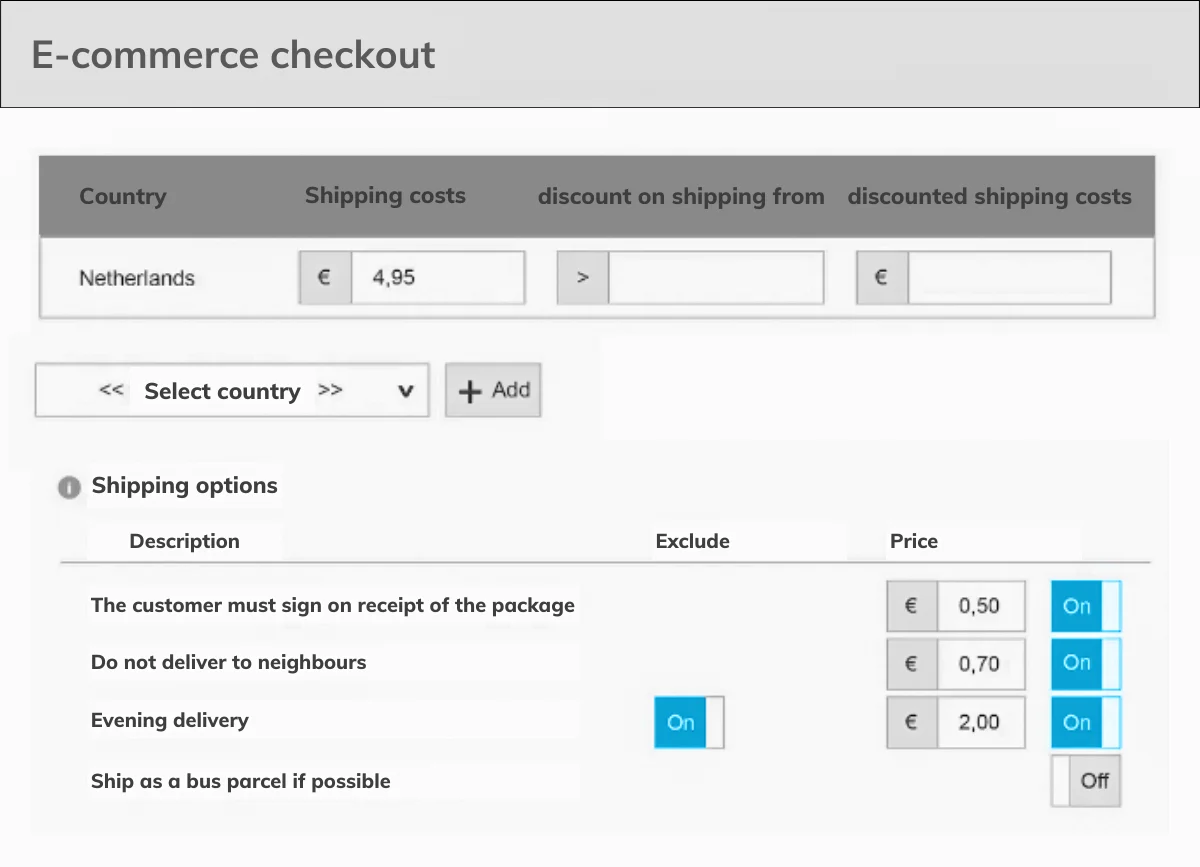
Task: Click the dropdown arrow next to Select country
Action: point(405,392)
